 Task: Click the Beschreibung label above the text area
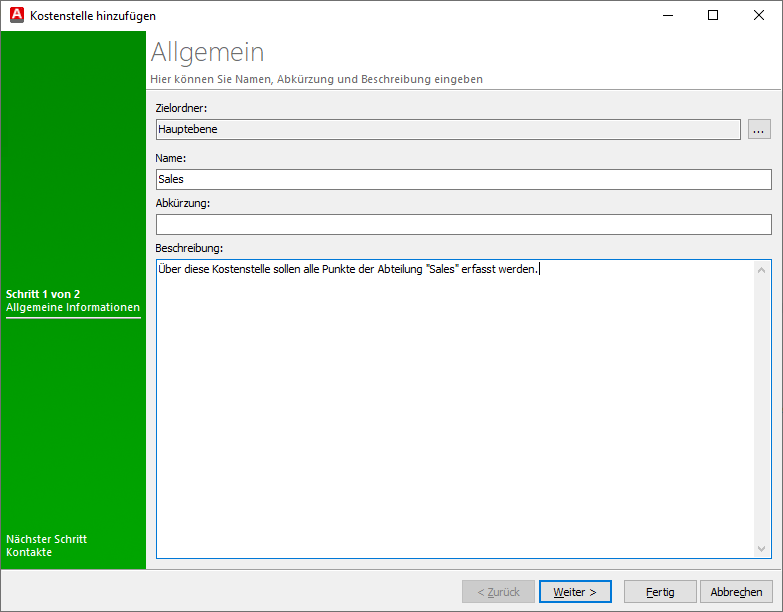pyautogui.click(x=189, y=247)
